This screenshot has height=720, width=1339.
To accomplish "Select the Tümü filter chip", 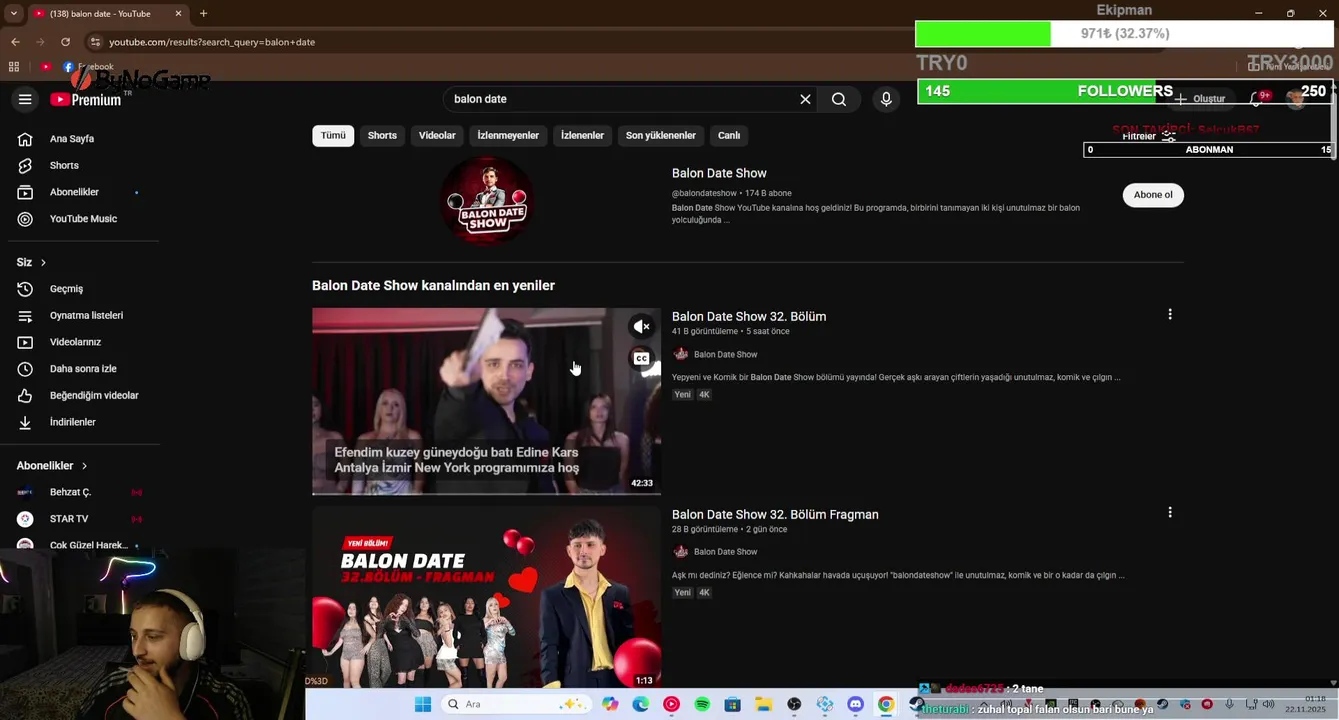I will tap(333, 135).
